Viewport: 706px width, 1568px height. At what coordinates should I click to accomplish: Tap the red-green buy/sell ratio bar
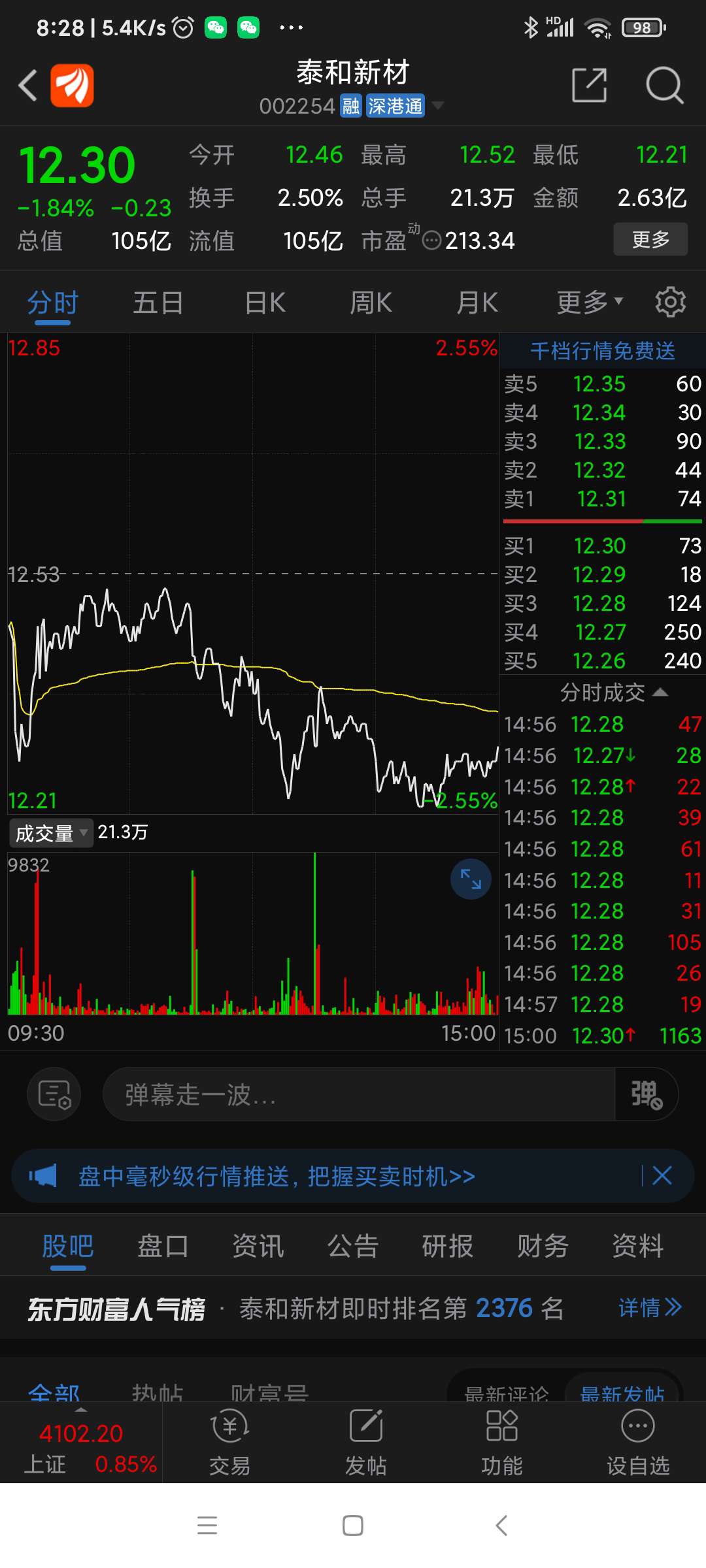click(x=603, y=521)
